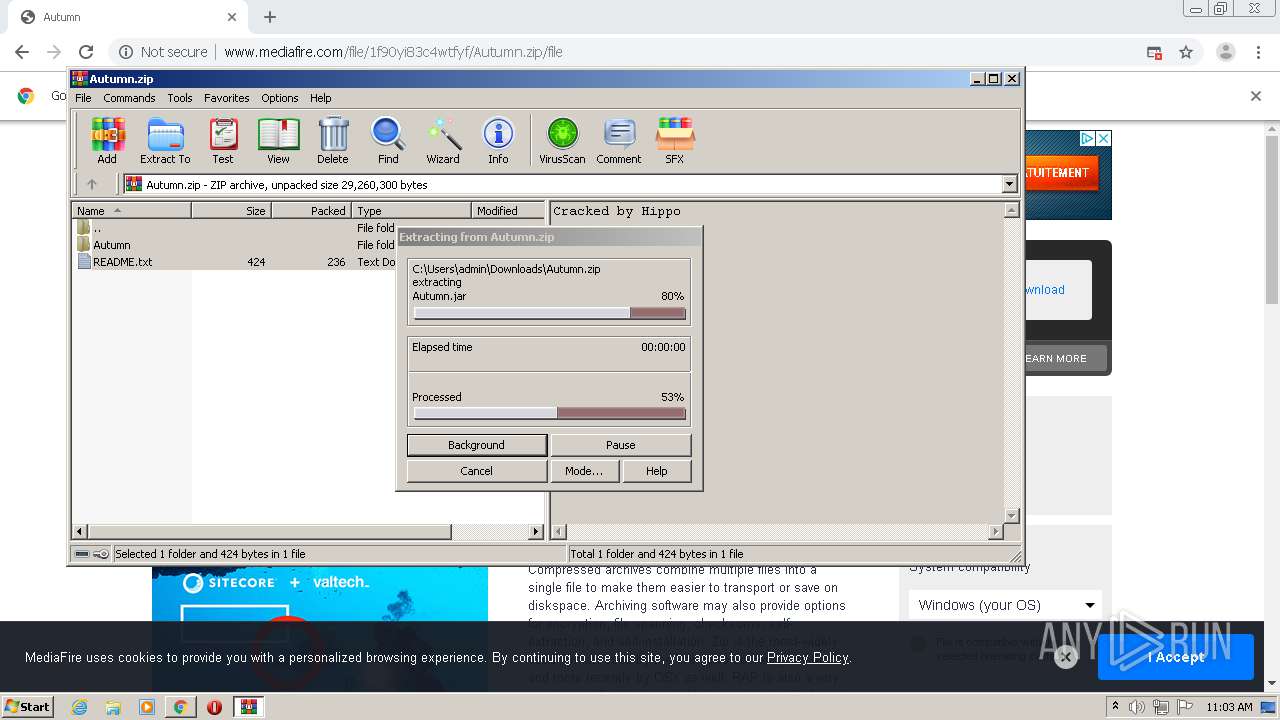This screenshot has width=1280, height=720.
Task: Reload the MediaFire page
Action: point(86,52)
